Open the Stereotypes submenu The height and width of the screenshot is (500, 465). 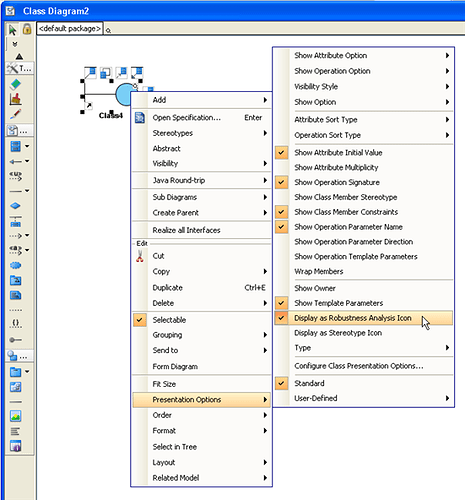tap(202, 133)
